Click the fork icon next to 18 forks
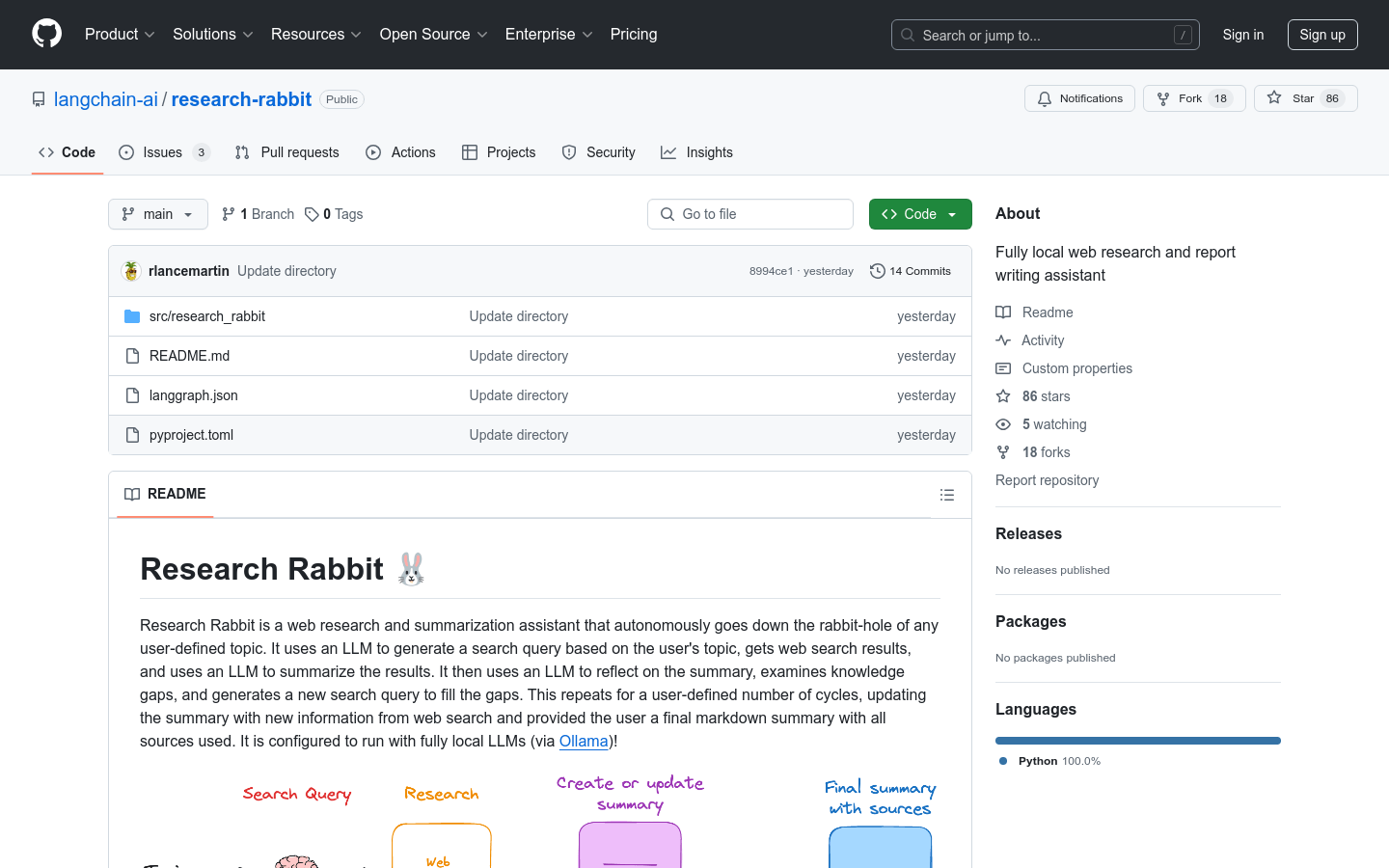Screen dimensions: 1389x868 (1003, 452)
